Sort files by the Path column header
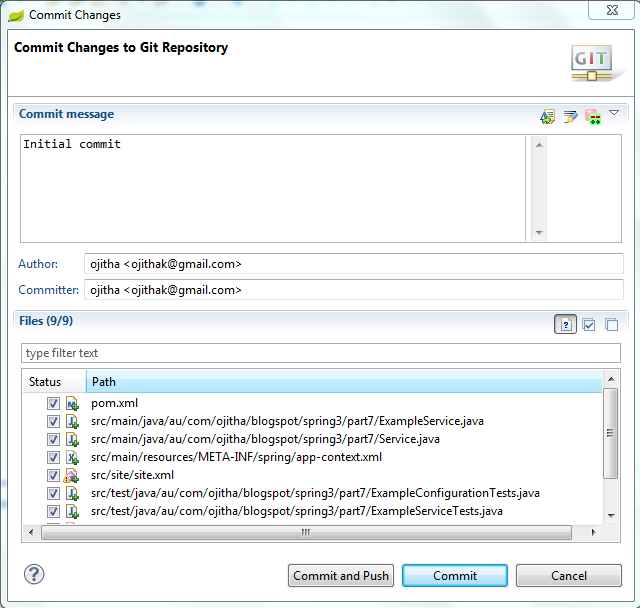The image size is (640, 608). 344,382
